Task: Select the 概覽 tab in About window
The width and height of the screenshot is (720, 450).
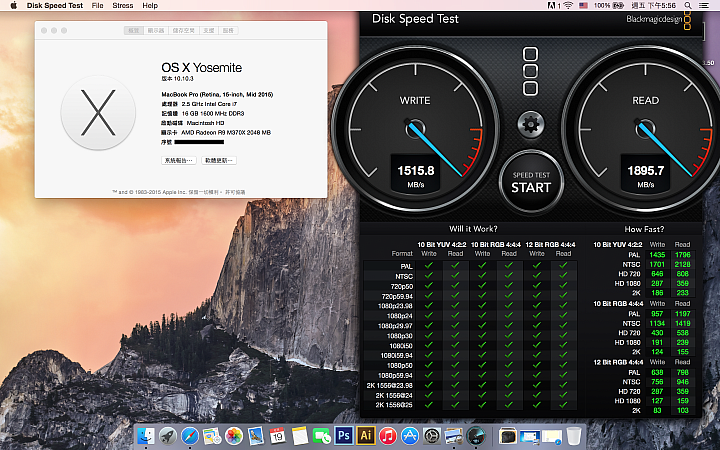Action: pyautogui.click(x=133, y=30)
